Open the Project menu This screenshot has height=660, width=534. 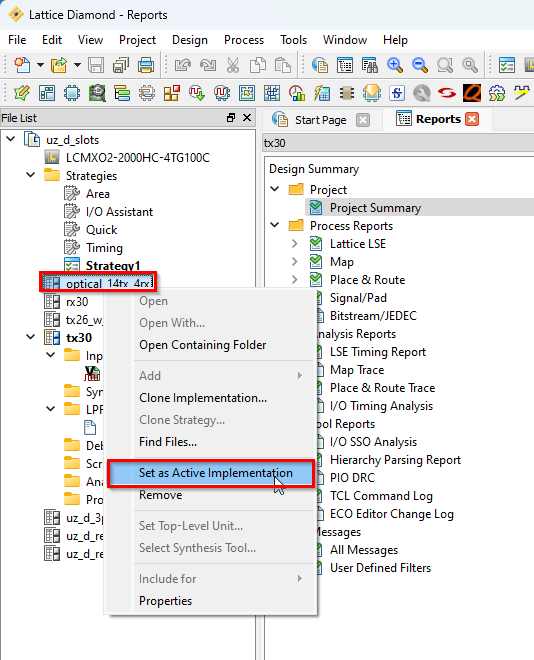pos(137,40)
